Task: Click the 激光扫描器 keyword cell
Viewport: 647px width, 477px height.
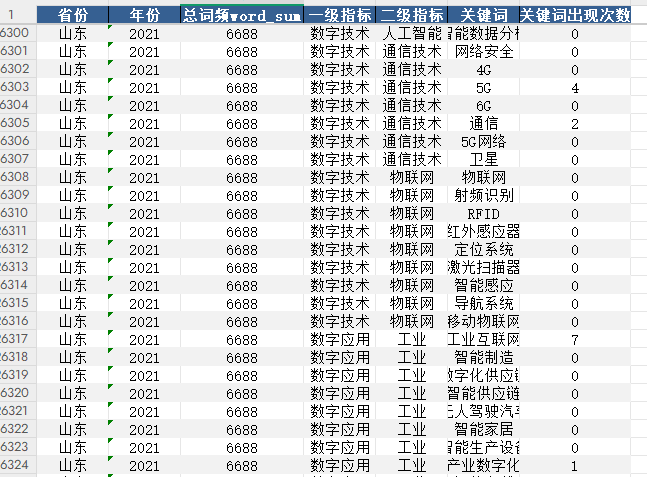Action: [x=483, y=267]
